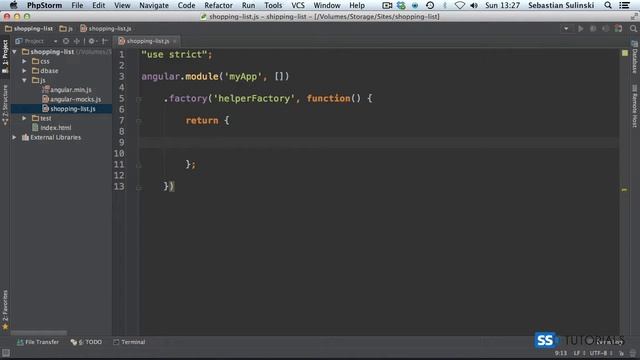
Task: Open Spotlight search in menu bar
Action: click(608, 5)
